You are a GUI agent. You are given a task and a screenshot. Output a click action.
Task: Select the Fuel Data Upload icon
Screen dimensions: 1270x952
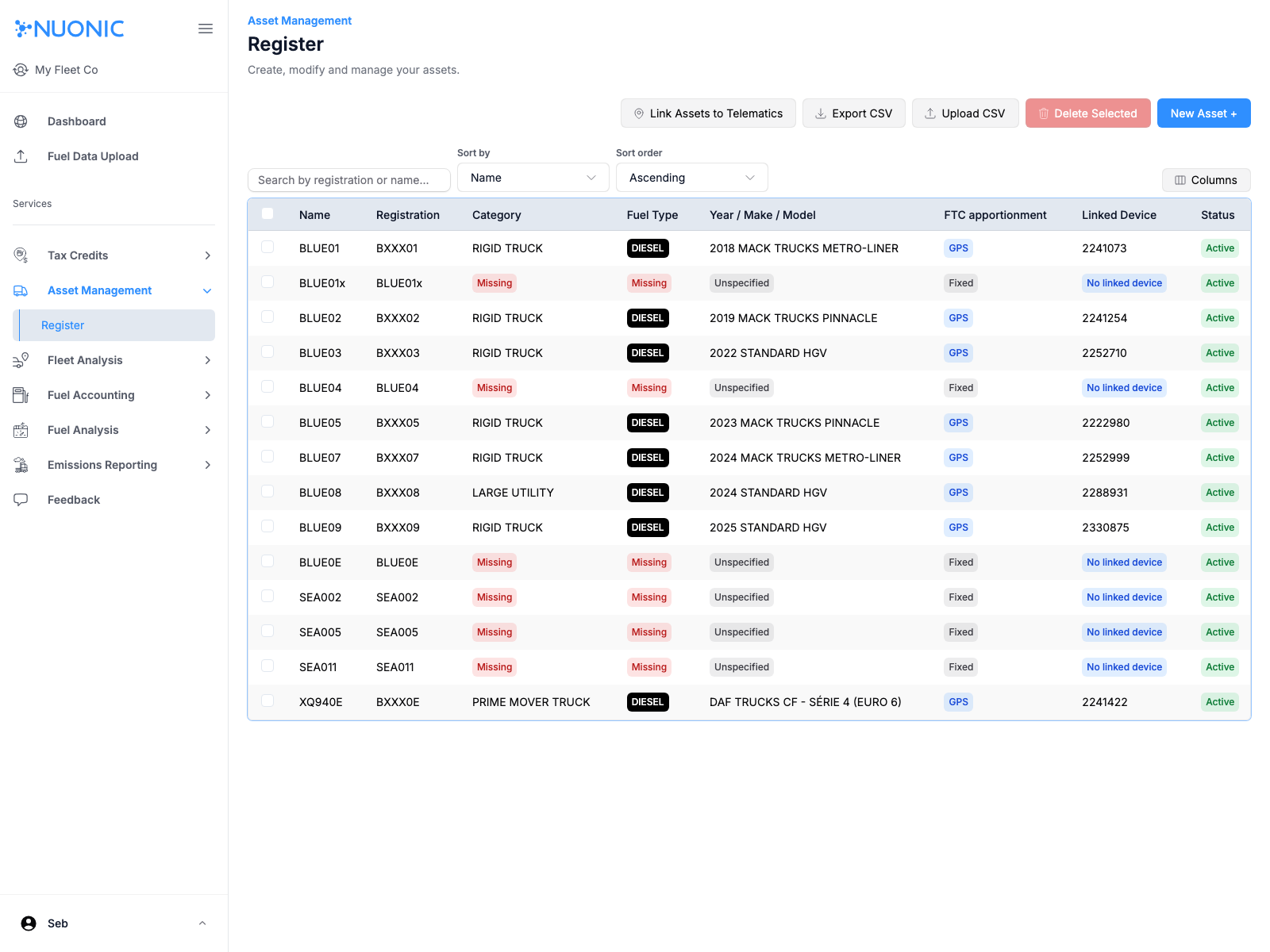coord(20,155)
